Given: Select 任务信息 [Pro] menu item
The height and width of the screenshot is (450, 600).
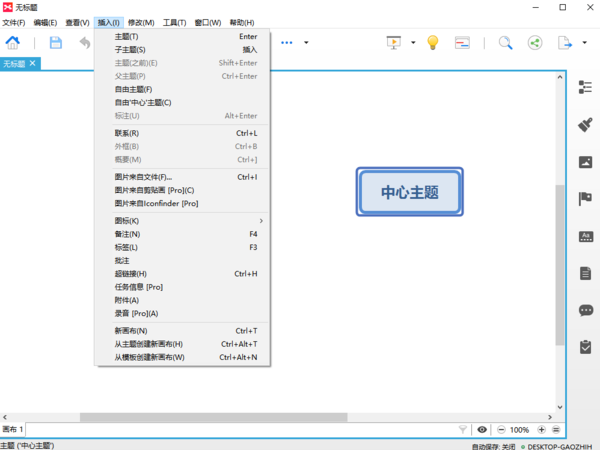Looking at the screenshot, I should click(x=182, y=287).
